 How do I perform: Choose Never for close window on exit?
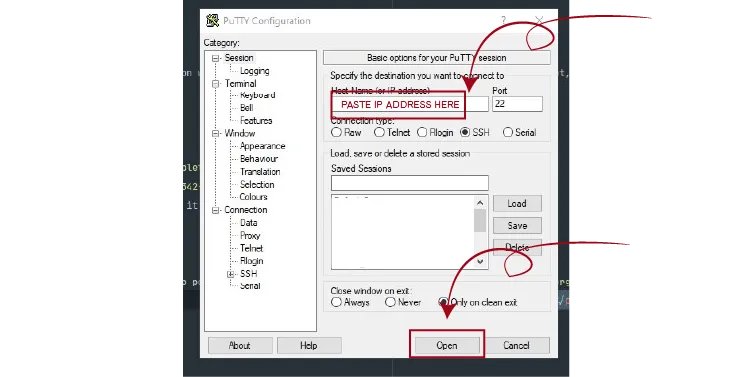tap(390, 302)
